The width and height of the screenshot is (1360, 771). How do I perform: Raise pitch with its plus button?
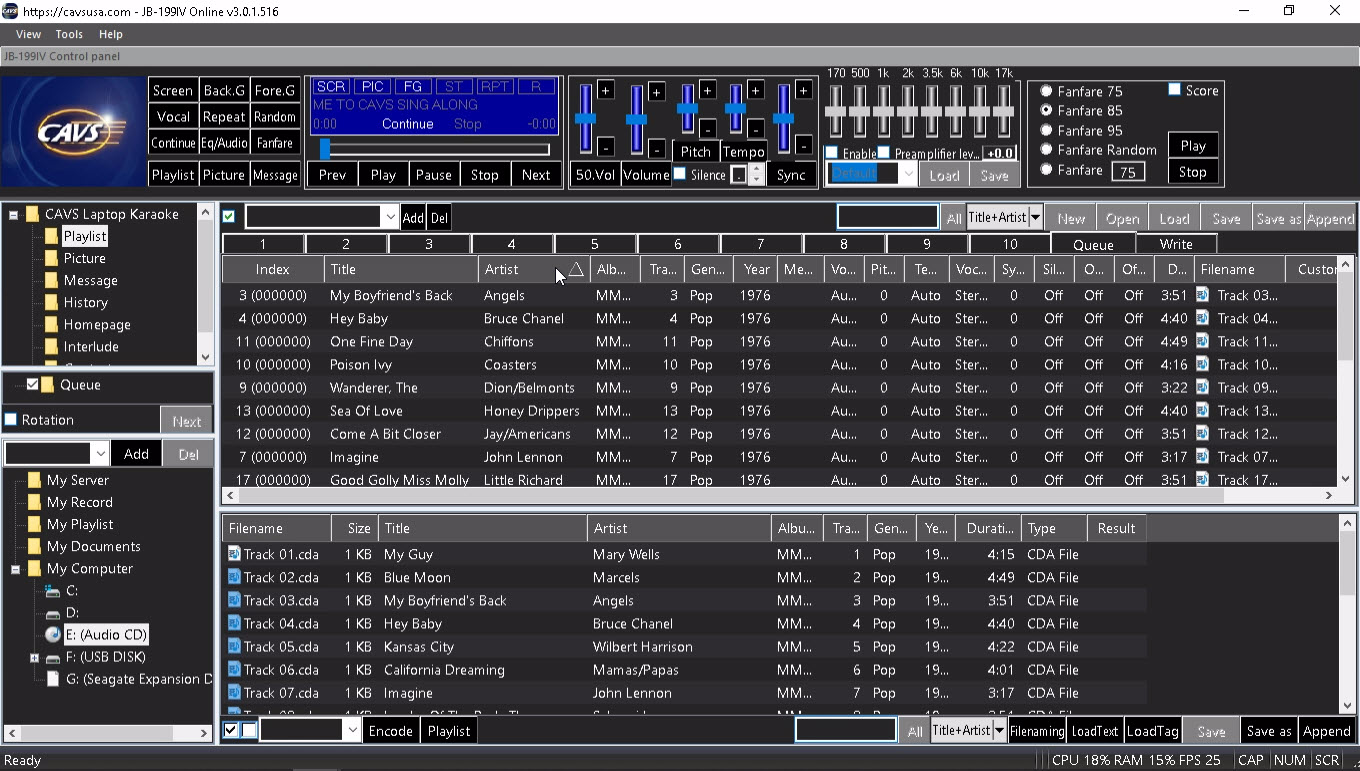point(707,91)
